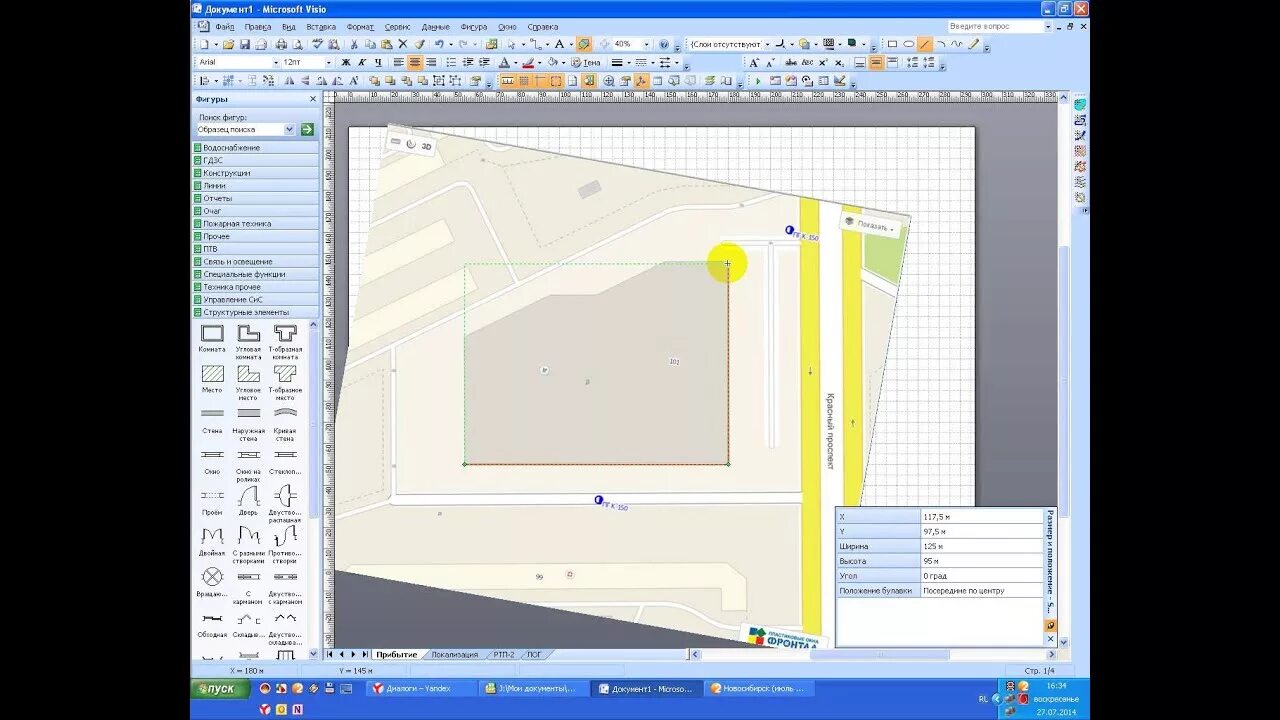Viewport: 1280px width, 720px height.
Task: Toggle the grid display button
Action: pyautogui.click(x=524, y=81)
